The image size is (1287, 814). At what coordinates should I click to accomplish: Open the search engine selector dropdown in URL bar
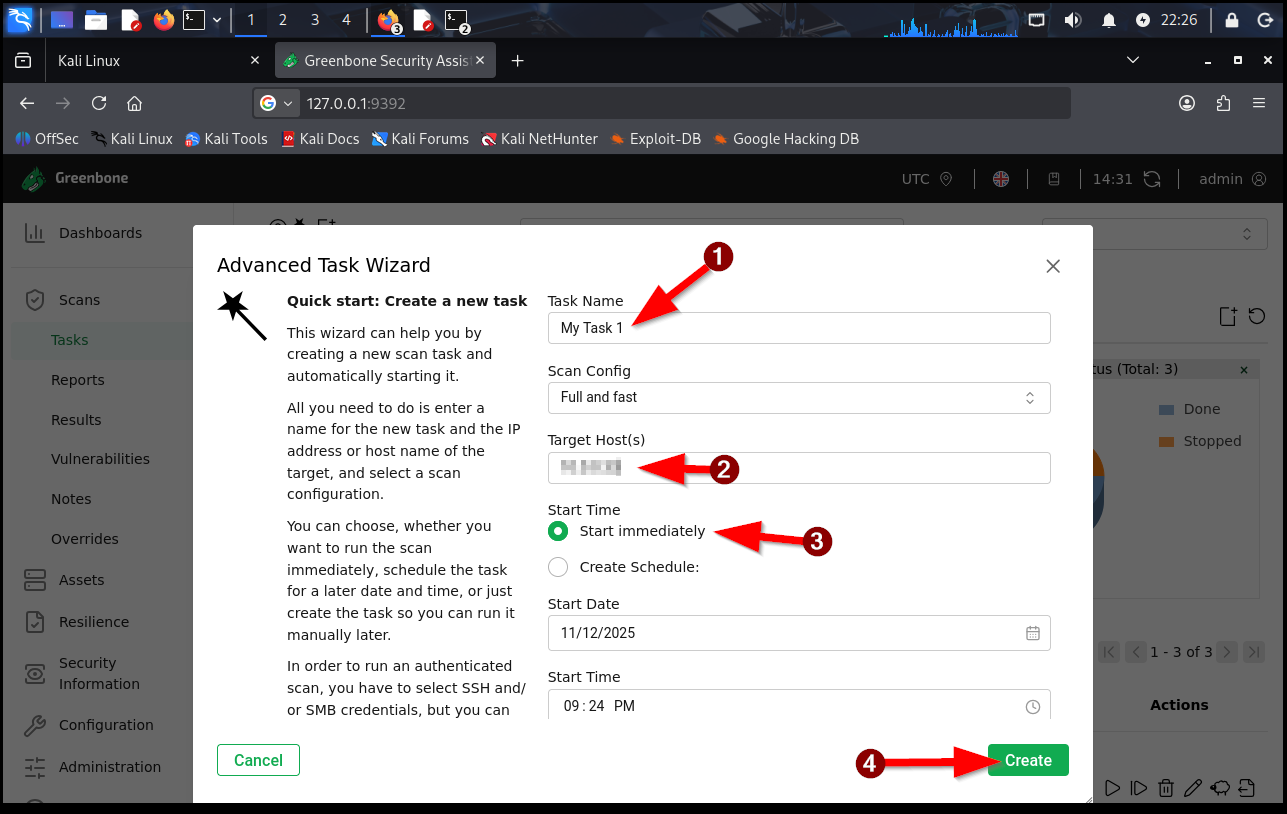pos(277,103)
